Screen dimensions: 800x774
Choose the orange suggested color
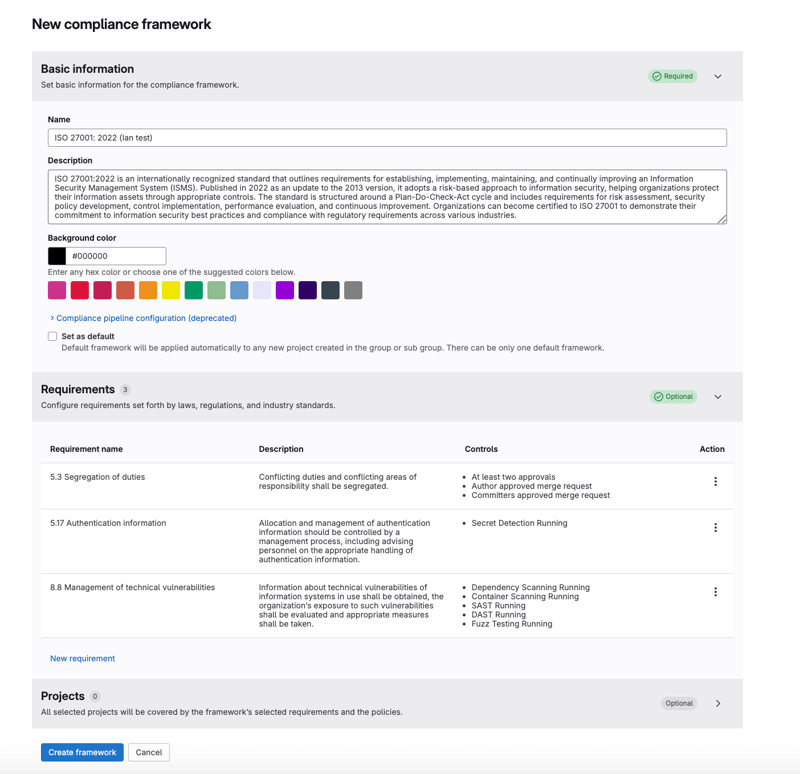click(x=148, y=290)
